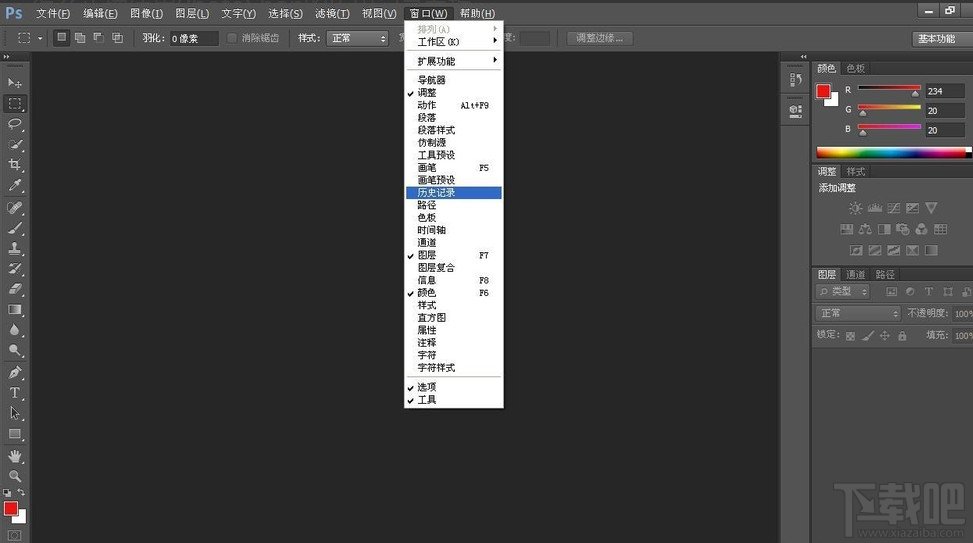The height and width of the screenshot is (543, 973).
Task: Click the Levels adjustment icon
Action: (x=874, y=209)
